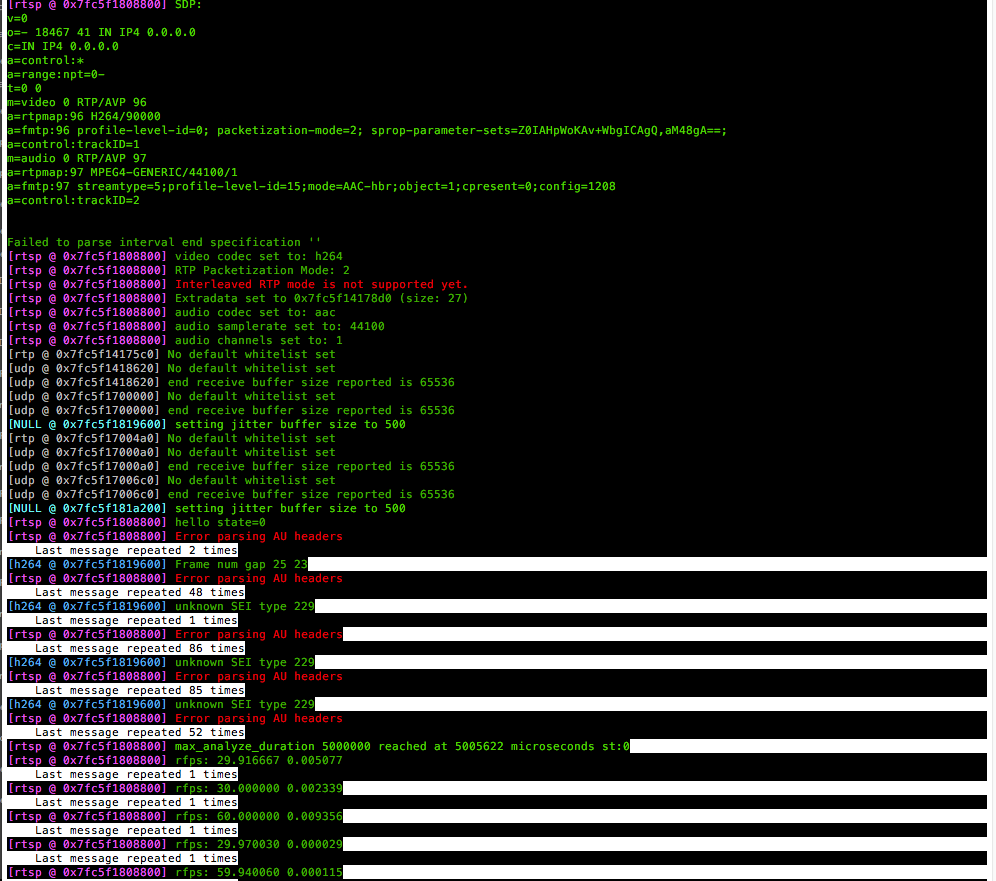Select 'RTP Packetization Mode: 2' message
This screenshot has width=996, height=881.
[x=262, y=270]
